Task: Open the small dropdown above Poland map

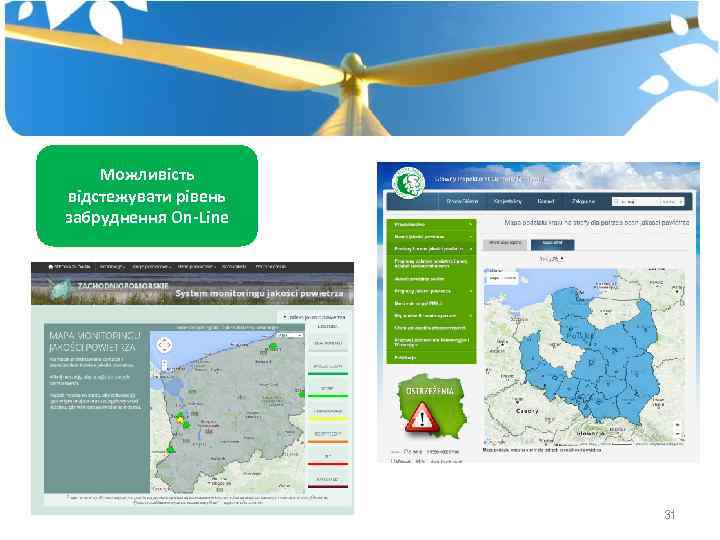Action: point(551,259)
